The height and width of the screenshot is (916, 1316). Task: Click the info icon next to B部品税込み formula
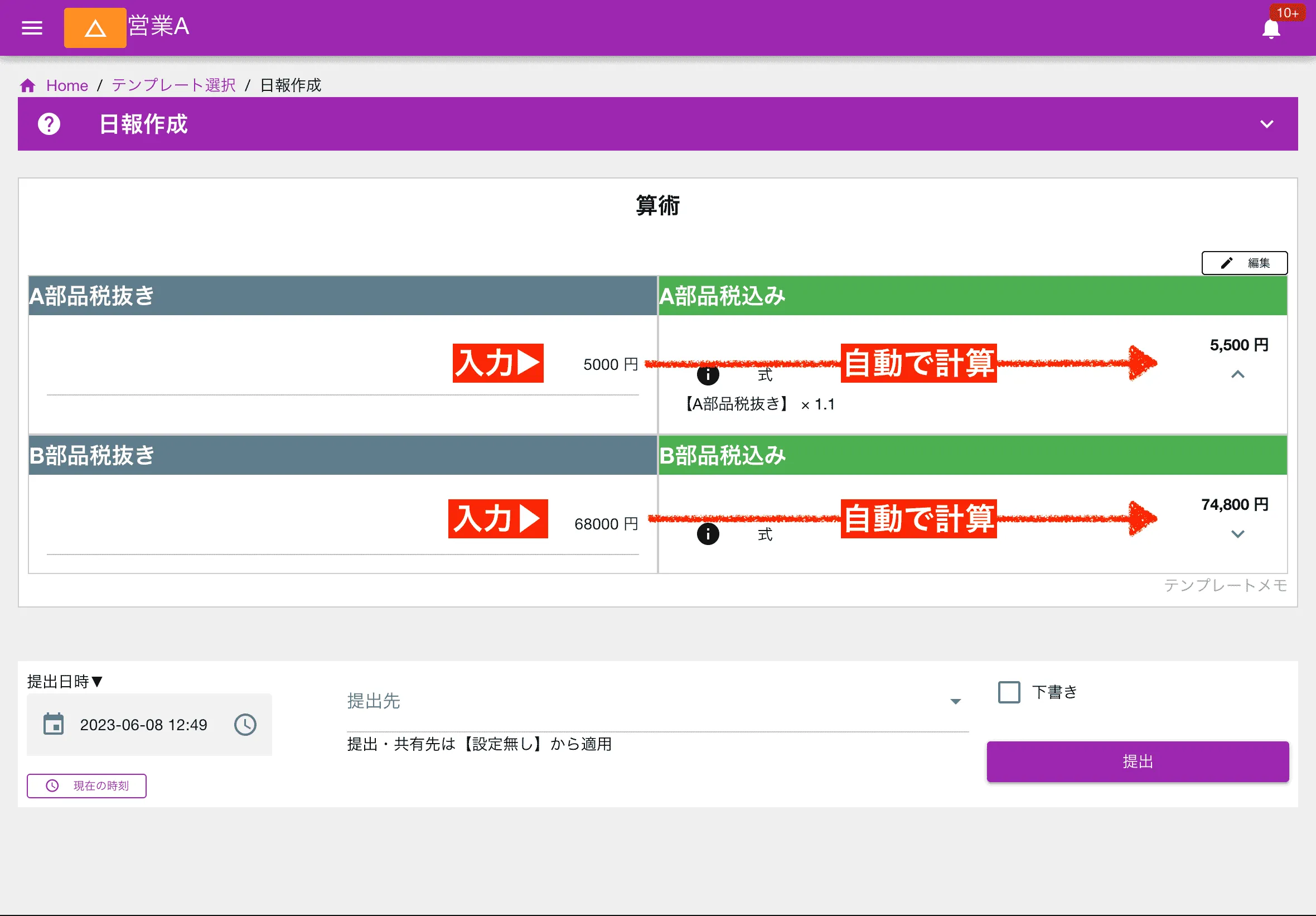point(708,533)
